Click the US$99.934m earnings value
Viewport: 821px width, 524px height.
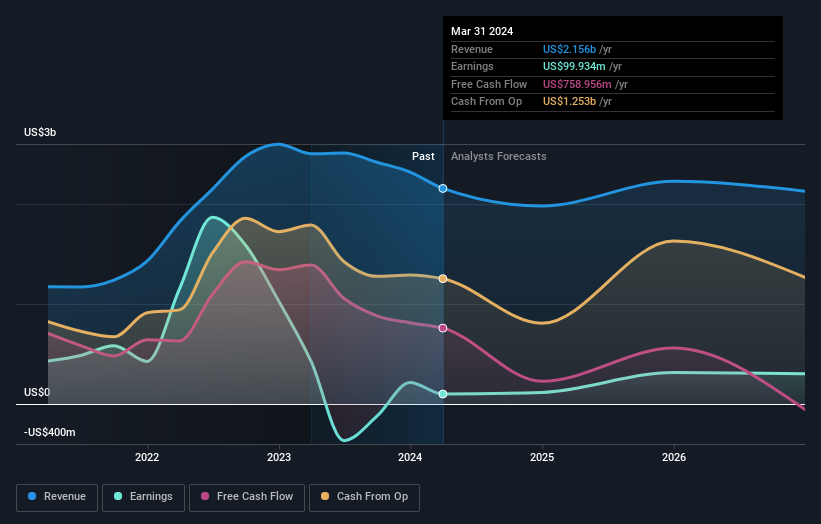coord(574,66)
